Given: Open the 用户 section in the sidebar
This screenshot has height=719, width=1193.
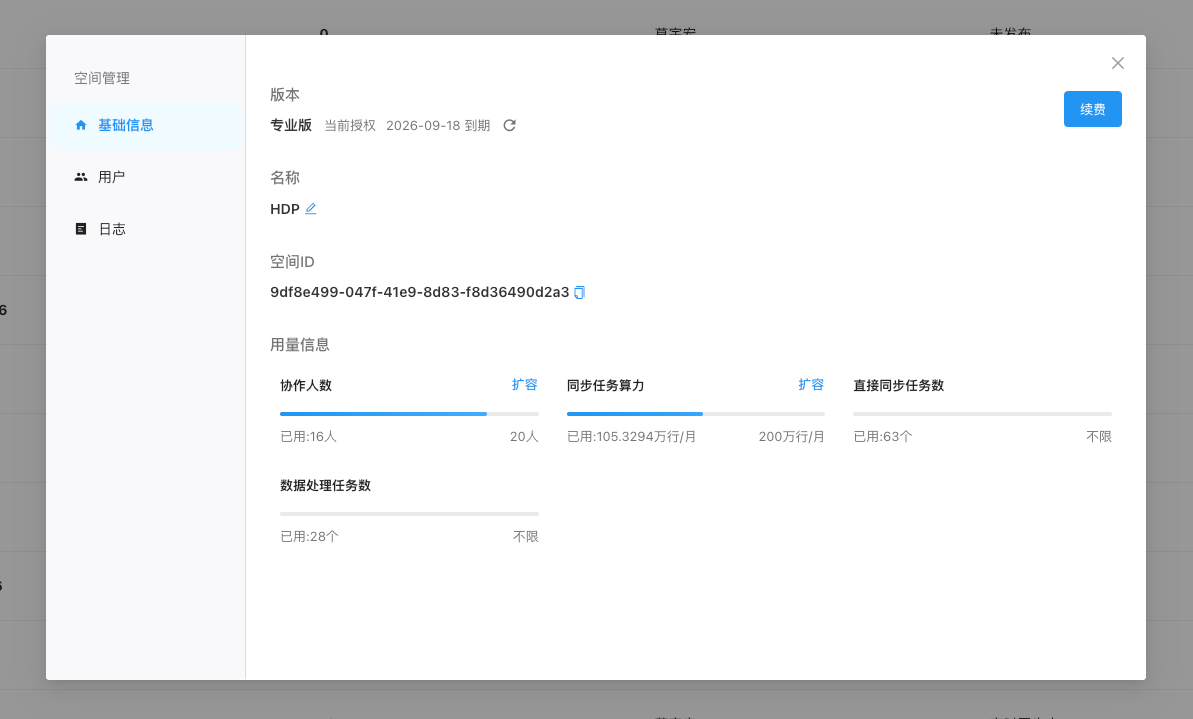Looking at the screenshot, I should (x=112, y=177).
